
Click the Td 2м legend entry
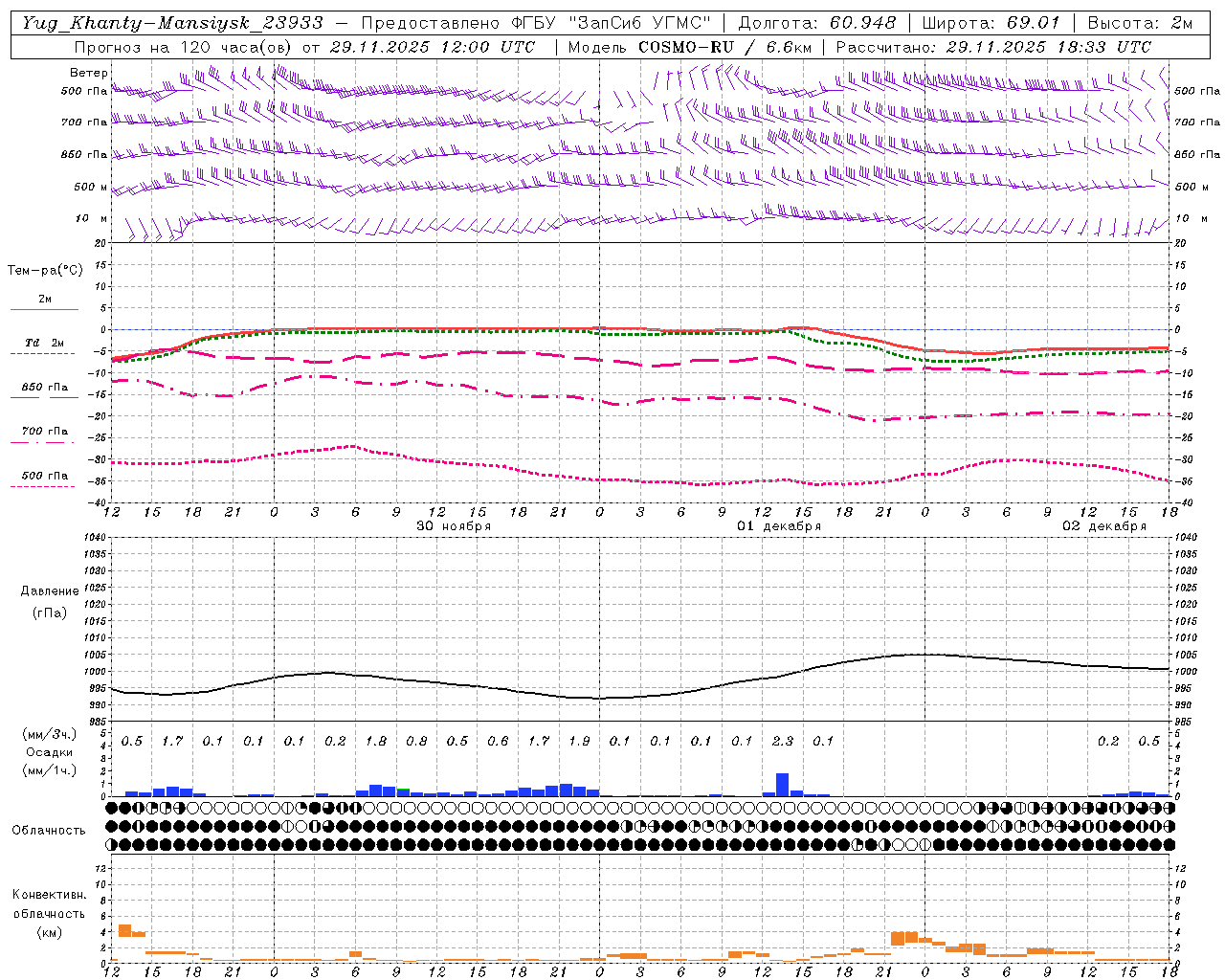(45, 343)
